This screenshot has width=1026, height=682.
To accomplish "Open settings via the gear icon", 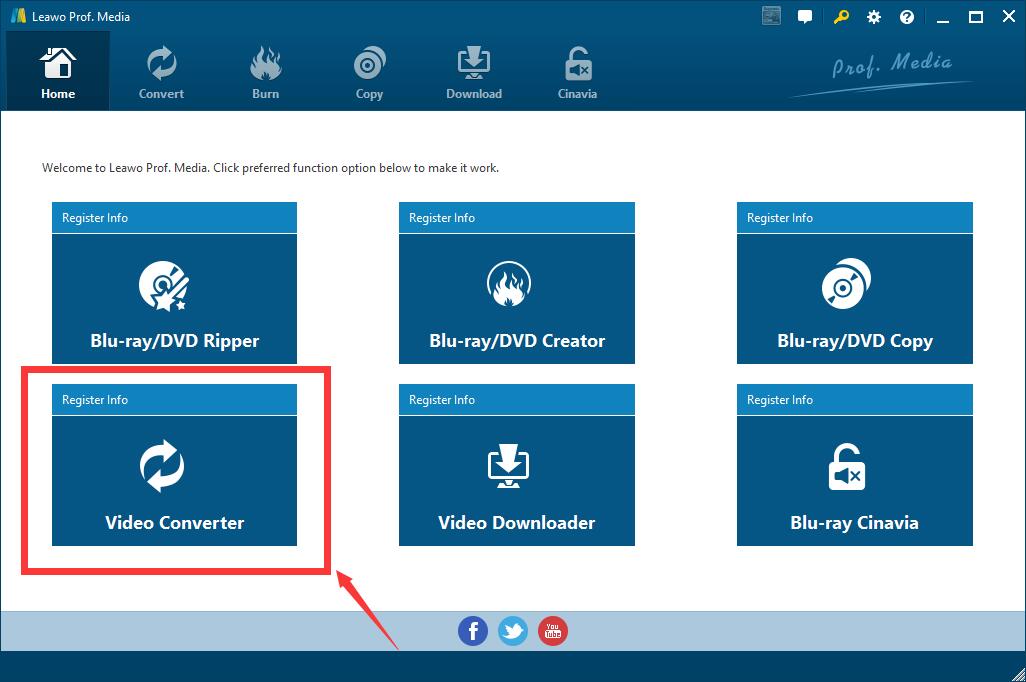I will [874, 17].
